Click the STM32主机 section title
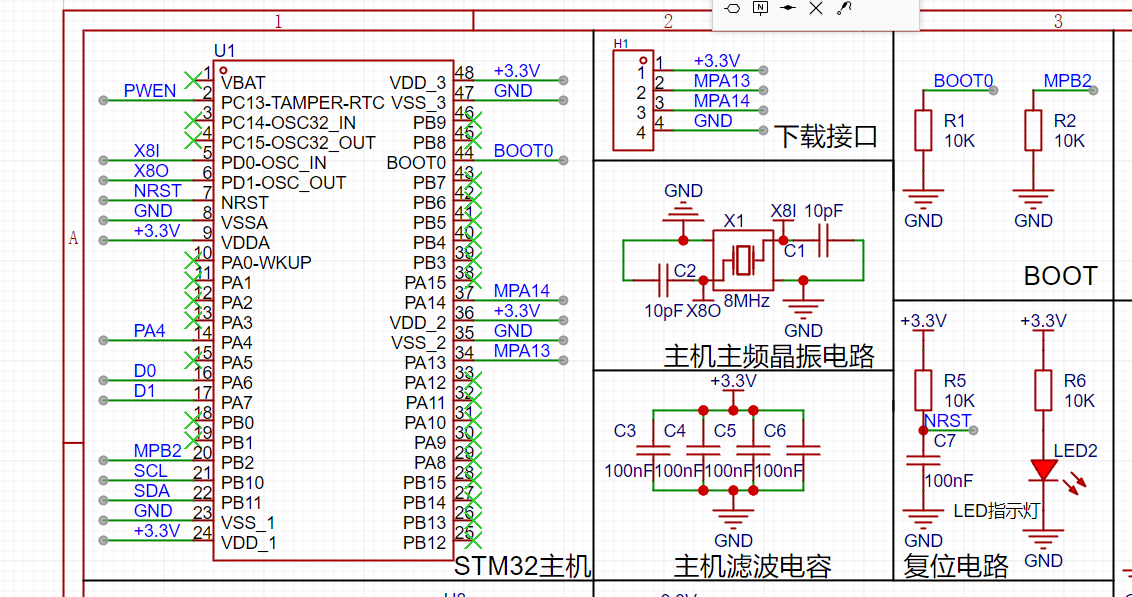Screen dimensions: 1132x597 (523, 565)
